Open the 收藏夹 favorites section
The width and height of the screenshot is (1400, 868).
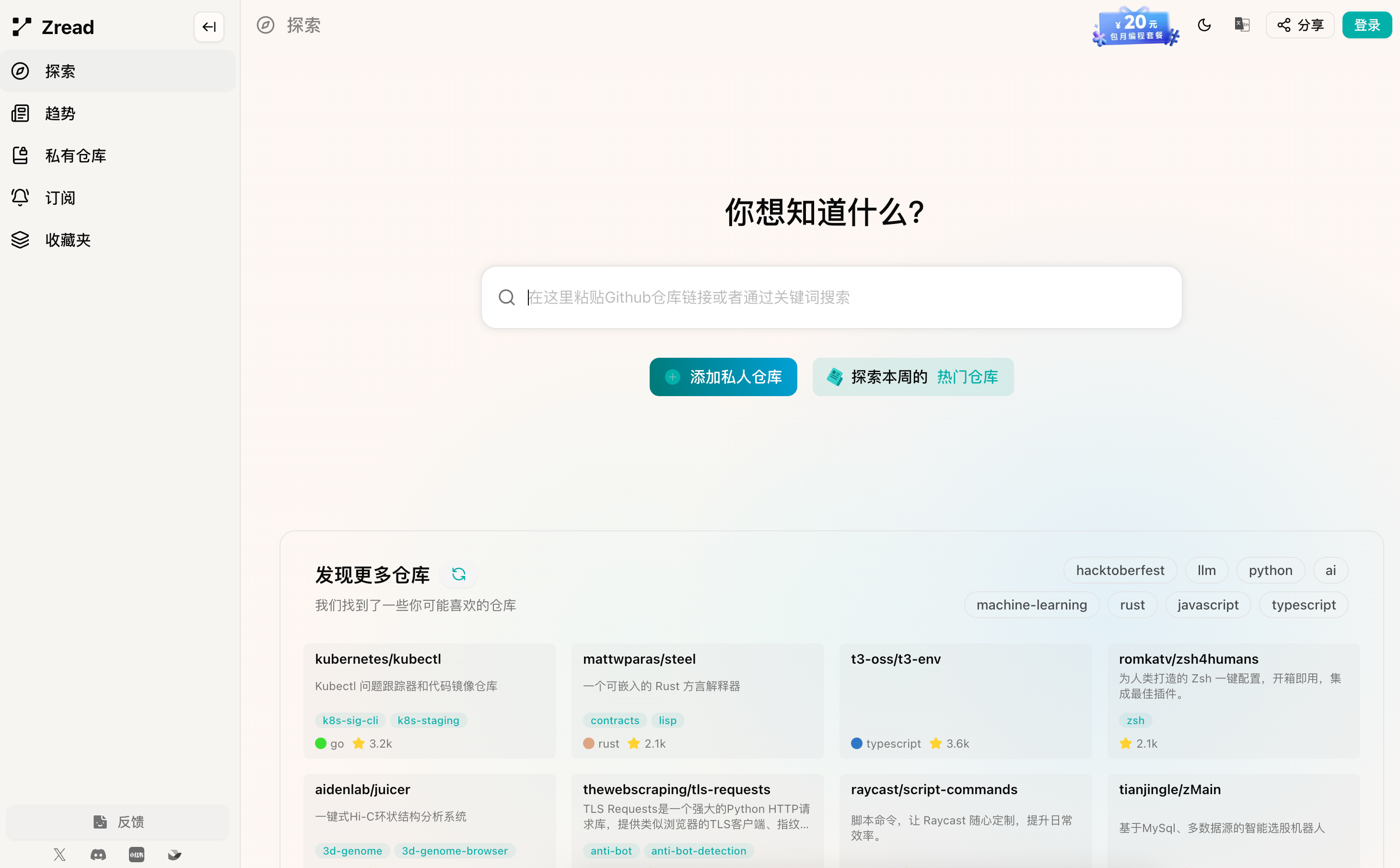[x=68, y=240]
